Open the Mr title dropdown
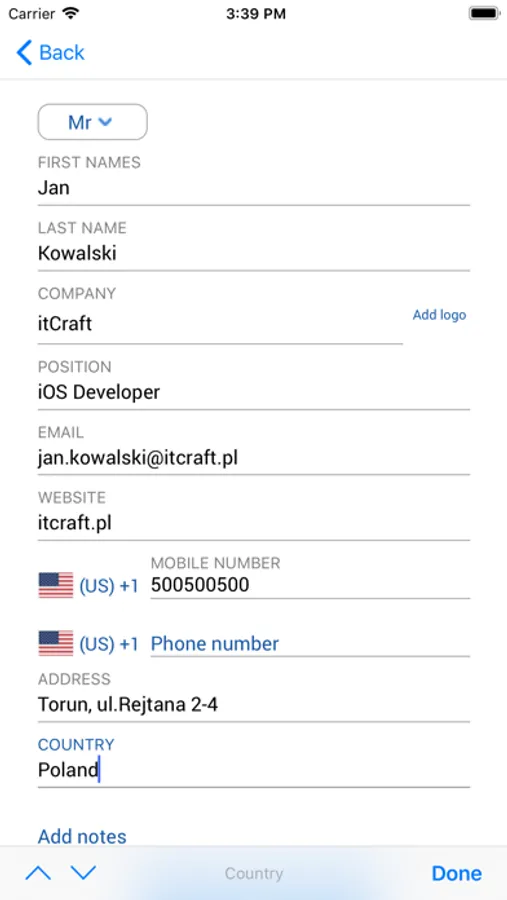The width and height of the screenshot is (507, 900). tap(92, 122)
